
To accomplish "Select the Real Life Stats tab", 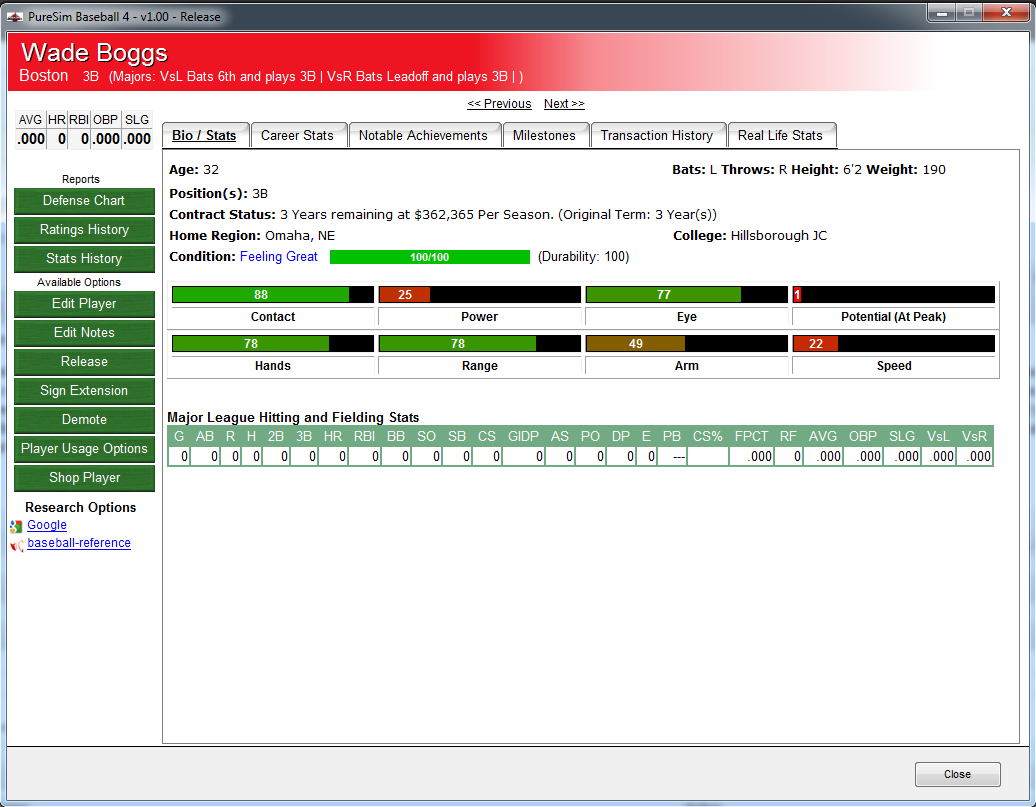I will point(782,135).
